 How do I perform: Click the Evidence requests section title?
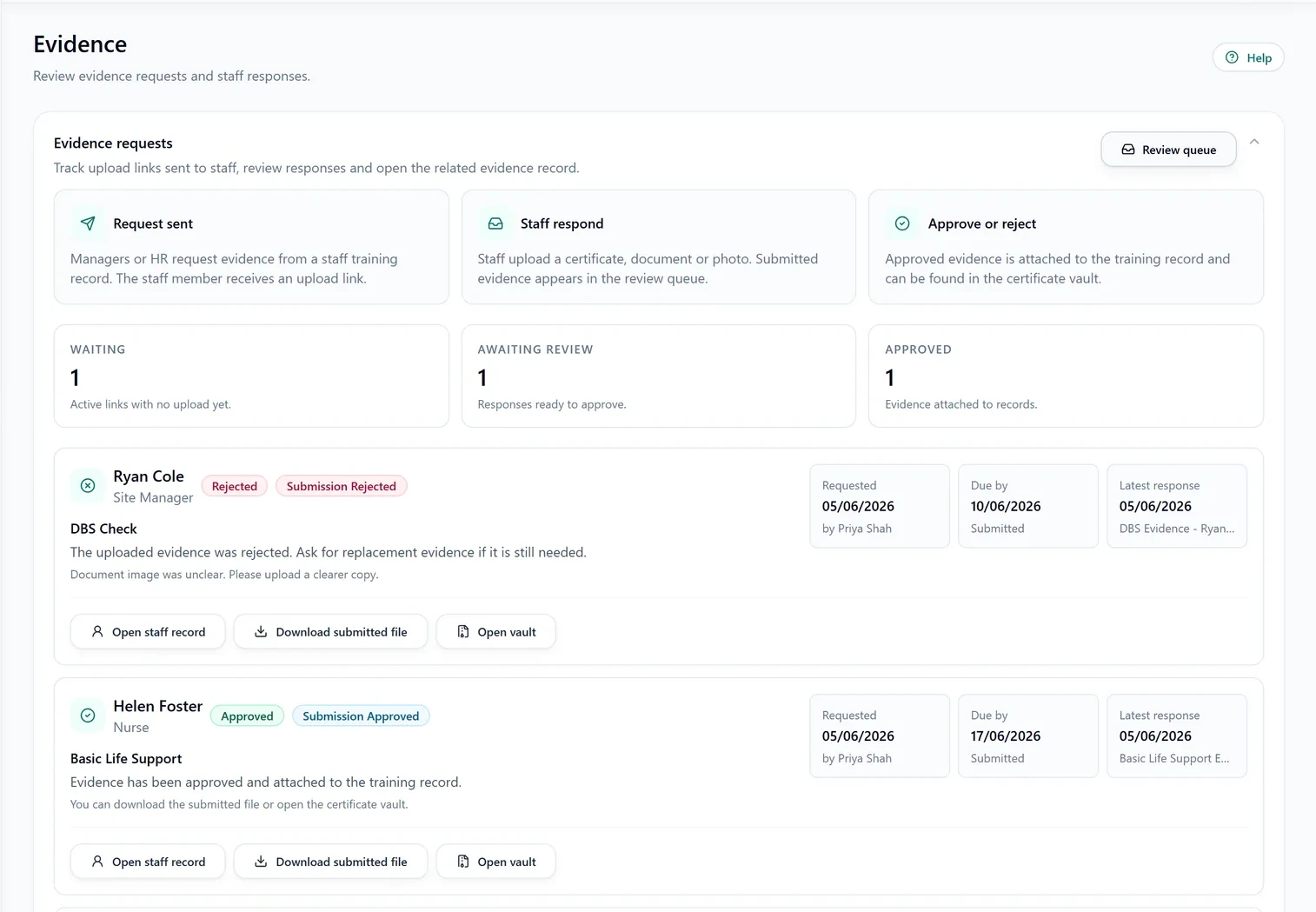[113, 143]
